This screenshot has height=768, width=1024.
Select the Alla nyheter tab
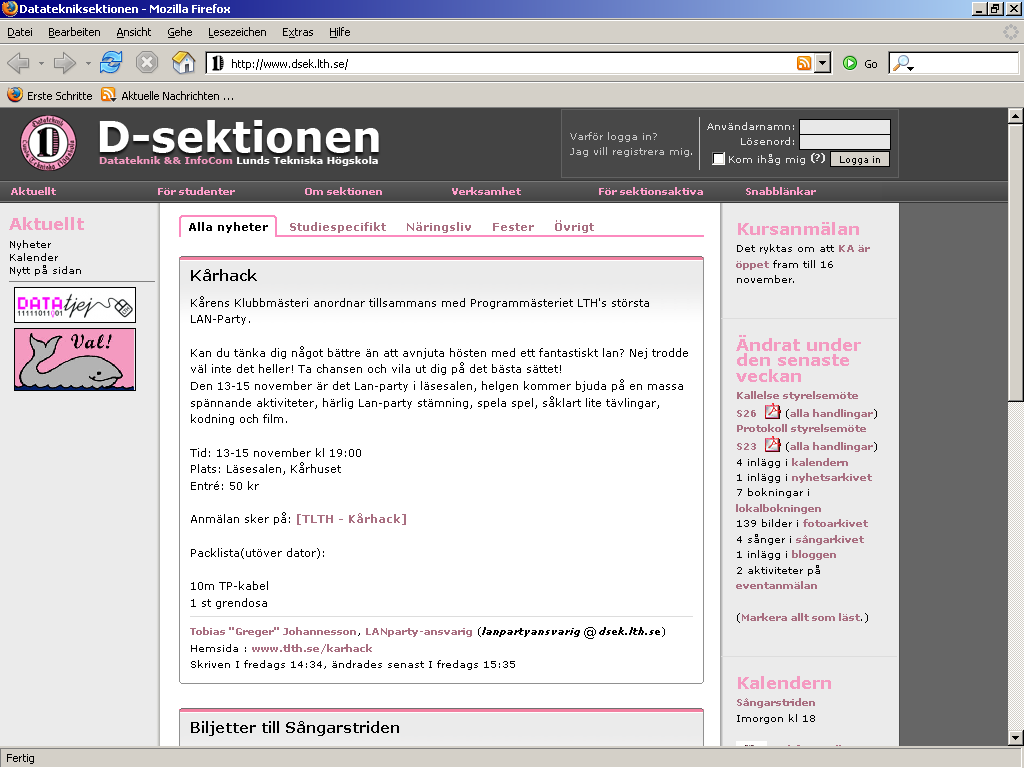tap(228, 227)
